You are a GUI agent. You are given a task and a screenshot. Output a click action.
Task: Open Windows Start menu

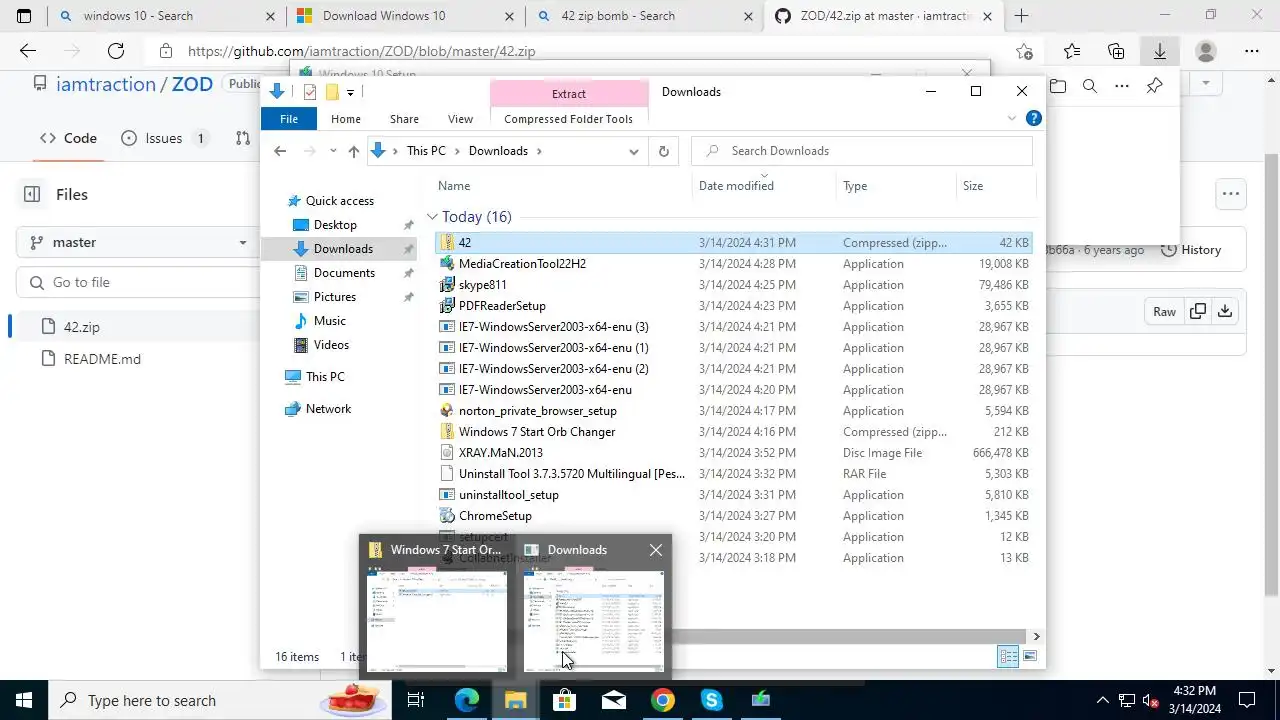coord(24,700)
